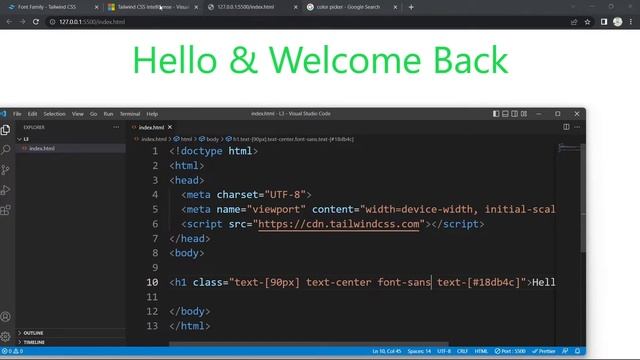Open the cdn.tailwindcss.com link in code
The width and height of the screenshot is (640, 360).
click(339, 224)
